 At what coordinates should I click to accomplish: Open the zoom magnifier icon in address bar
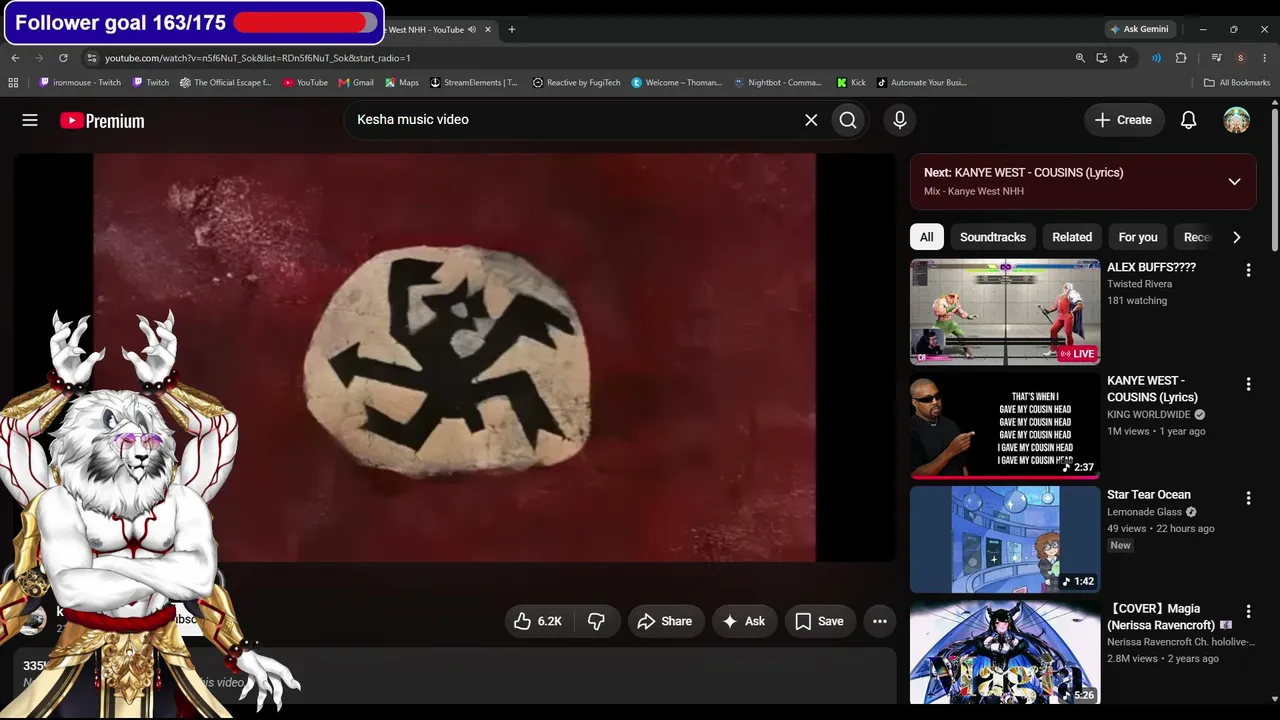pos(1080,58)
